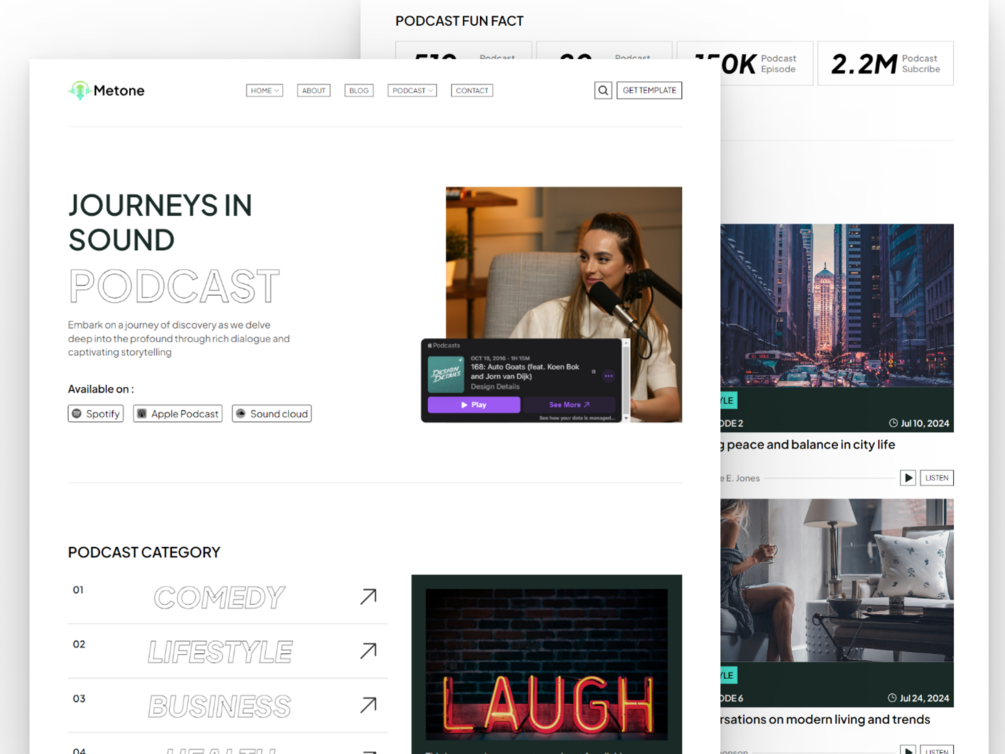
Task: Click the Spotify logo icon
Action: point(77,414)
